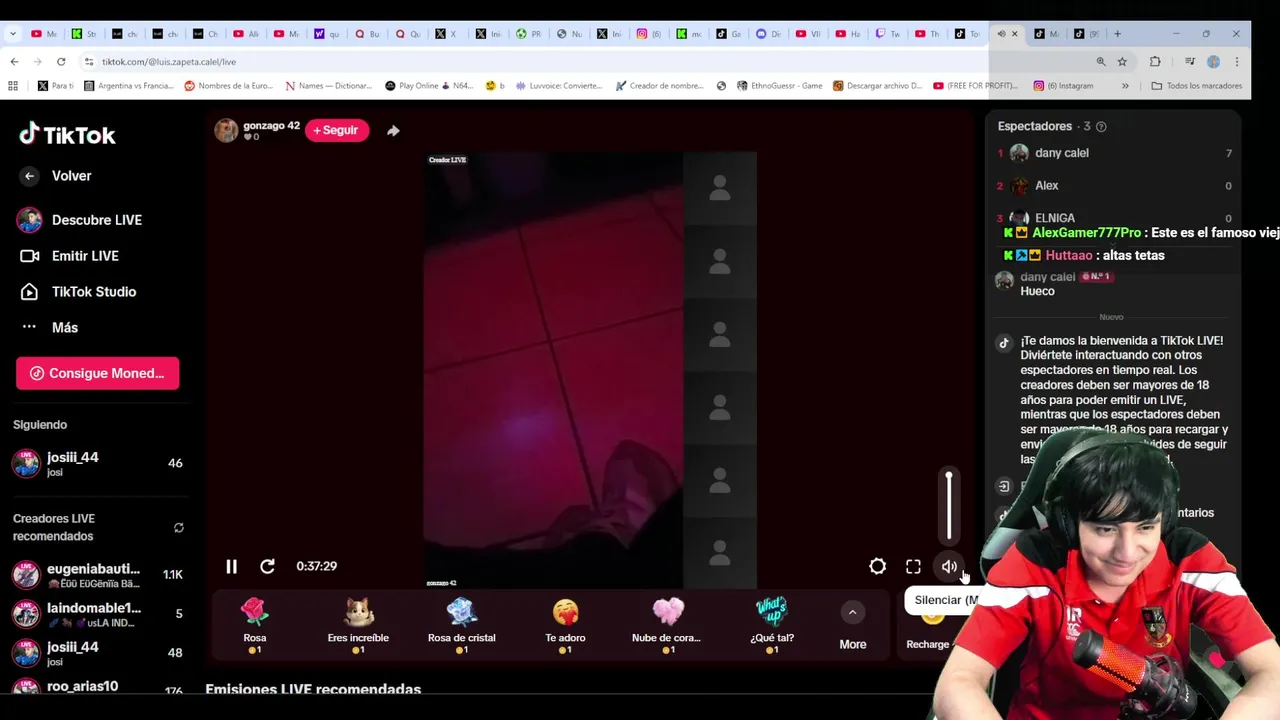Send the Eres increíble gift
1280x720 pixels.
point(358,625)
